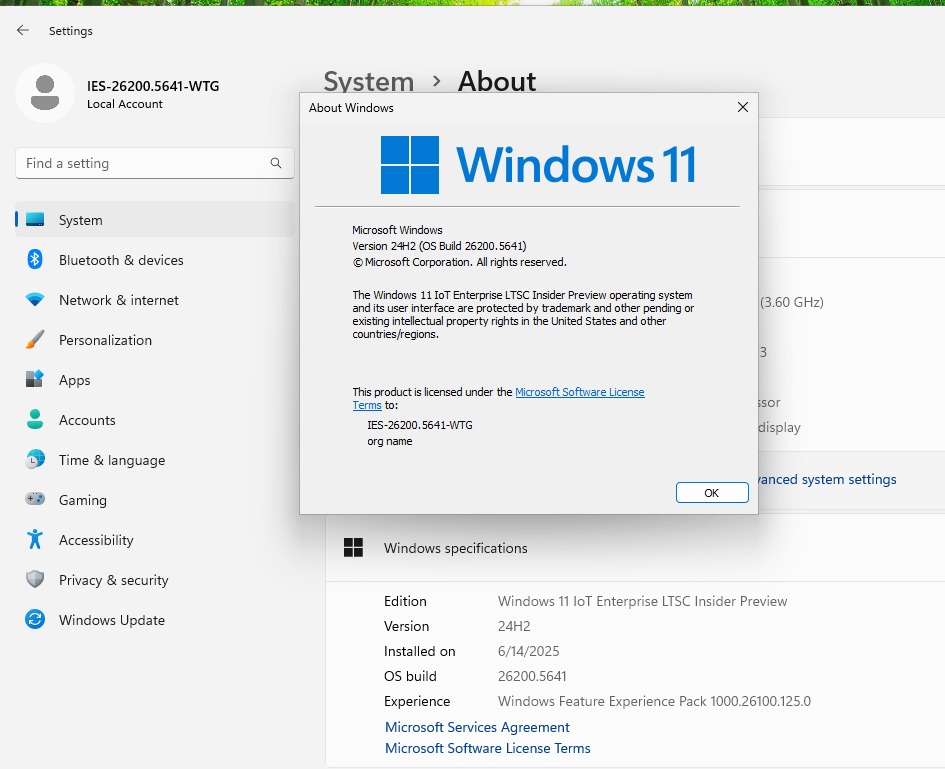Click the Network wifi icon in sidebar
The height and width of the screenshot is (769, 945).
coord(35,300)
